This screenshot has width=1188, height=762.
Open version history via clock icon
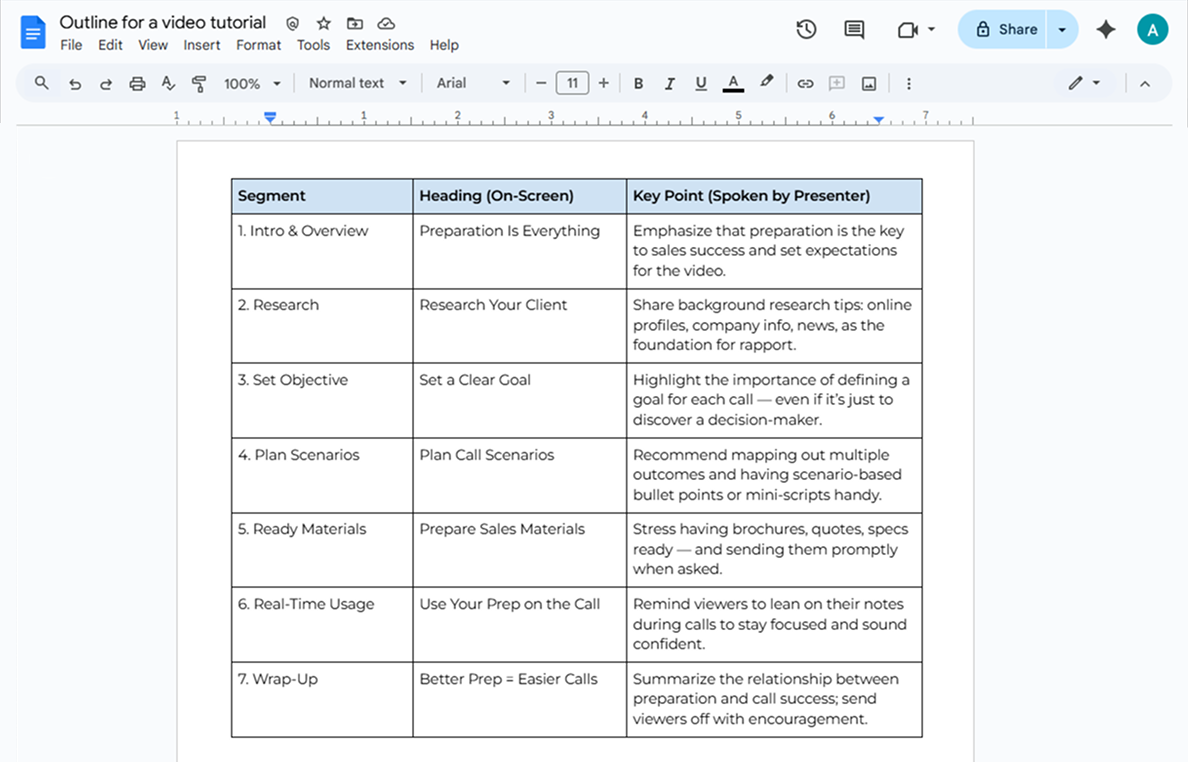(x=806, y=29)
